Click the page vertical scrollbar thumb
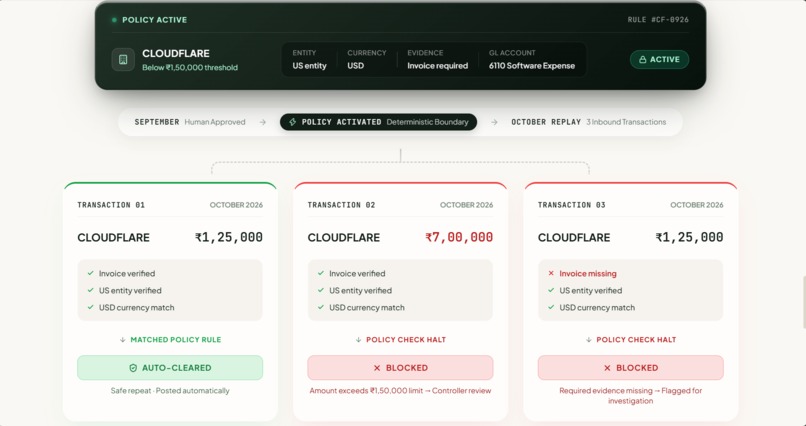The height and width of the screenshot is (426, 806). (x=804, y=302)
